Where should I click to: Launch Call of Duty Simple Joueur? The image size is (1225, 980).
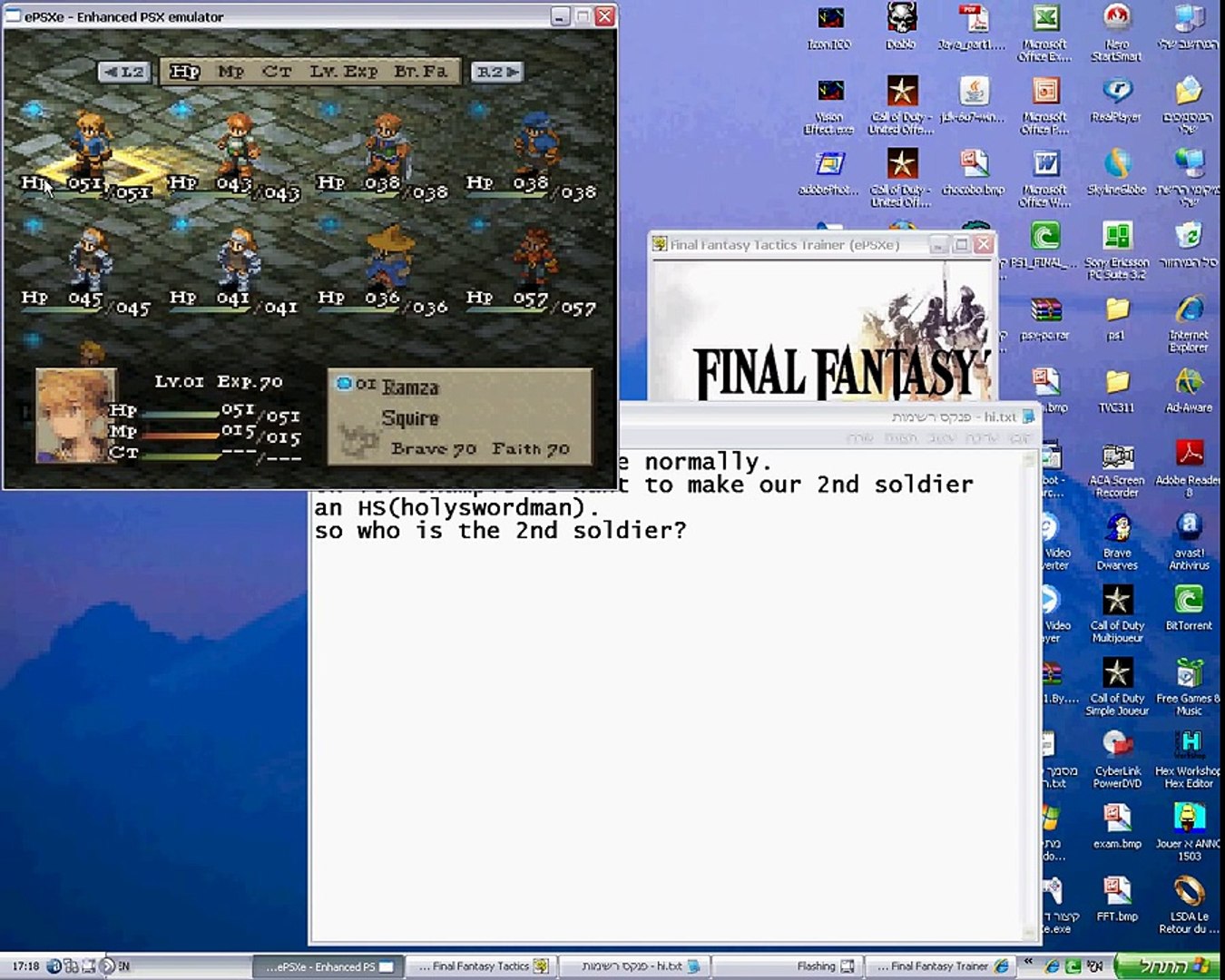point(1117,687)
